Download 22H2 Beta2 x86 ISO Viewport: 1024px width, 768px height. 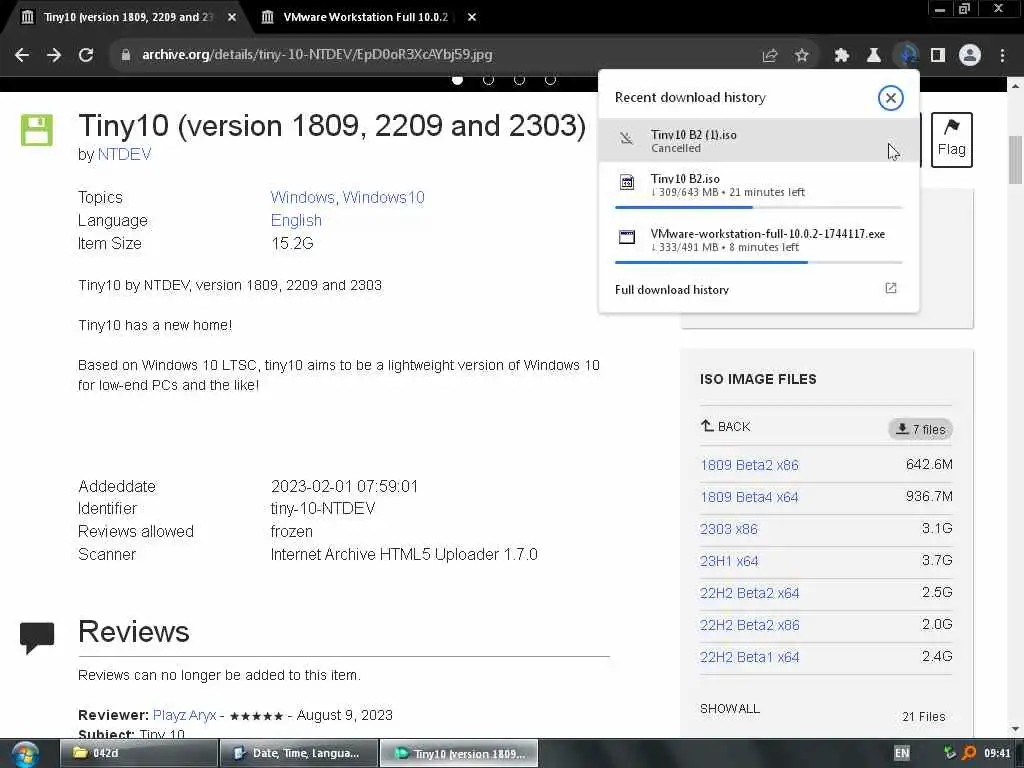[x=750, y=625]
